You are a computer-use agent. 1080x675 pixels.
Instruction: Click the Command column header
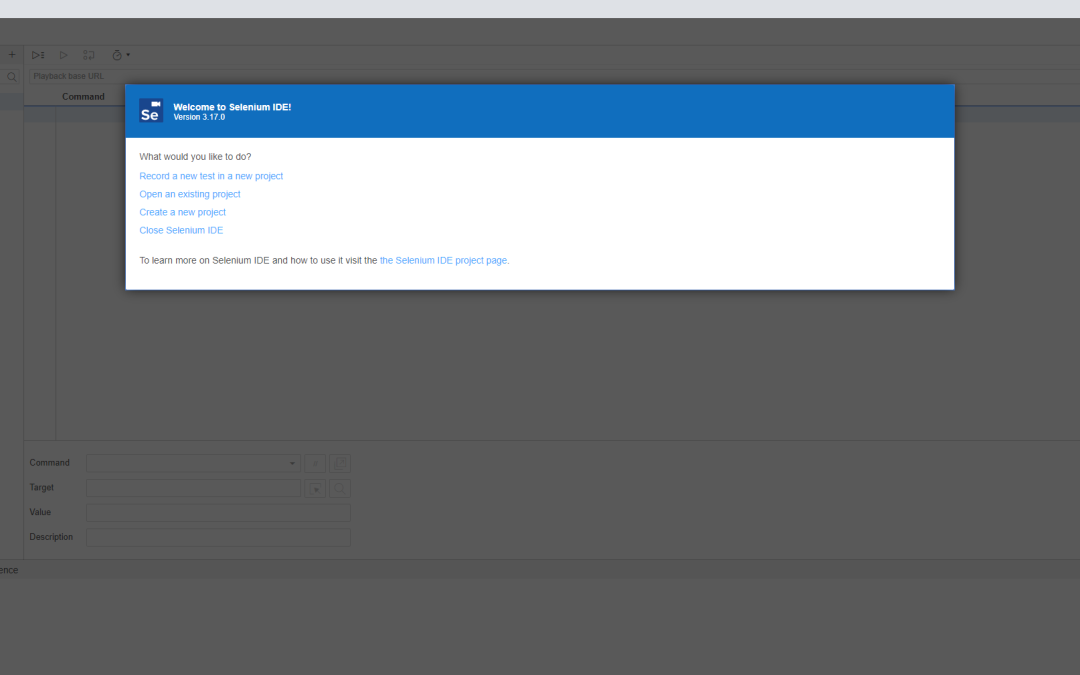(83, 96)
